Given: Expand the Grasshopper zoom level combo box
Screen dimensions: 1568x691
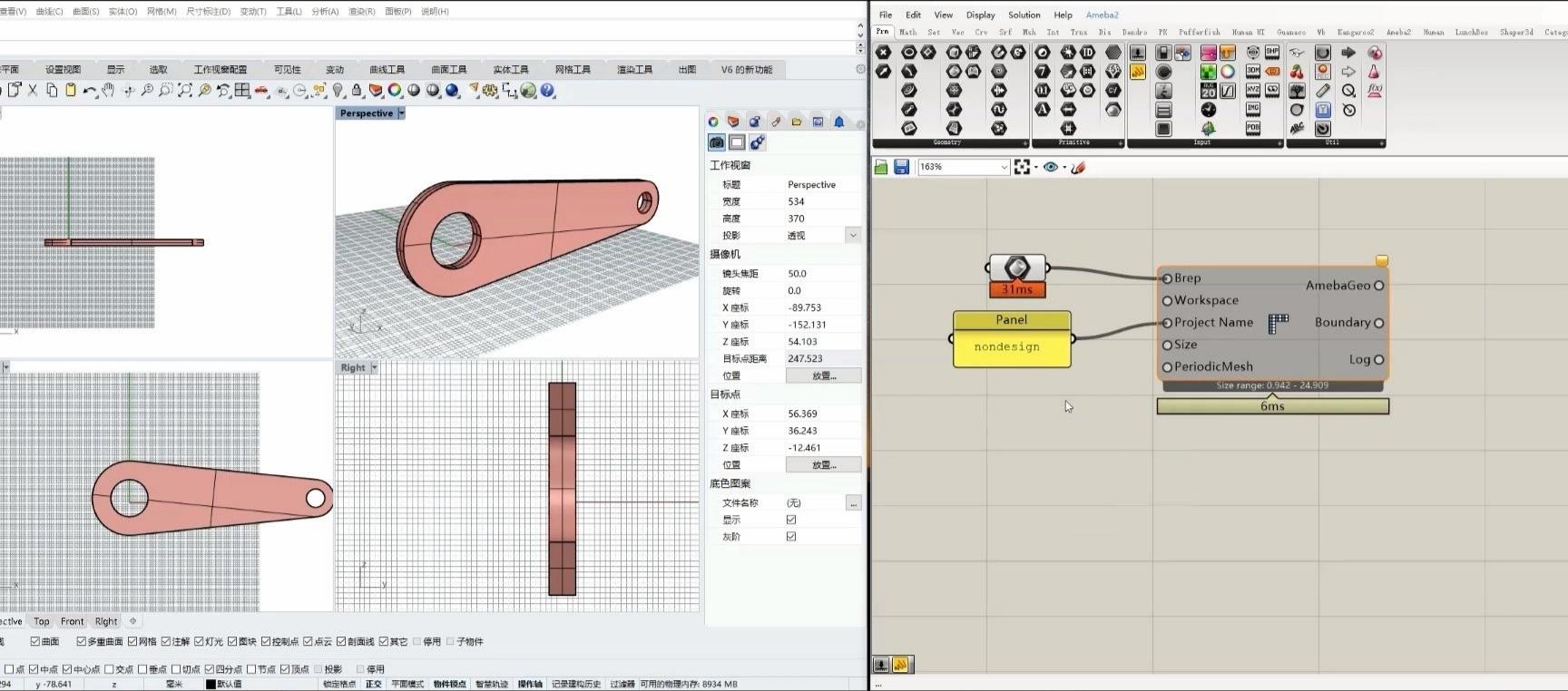Looking at the screenshot, I should [1004, 167].
